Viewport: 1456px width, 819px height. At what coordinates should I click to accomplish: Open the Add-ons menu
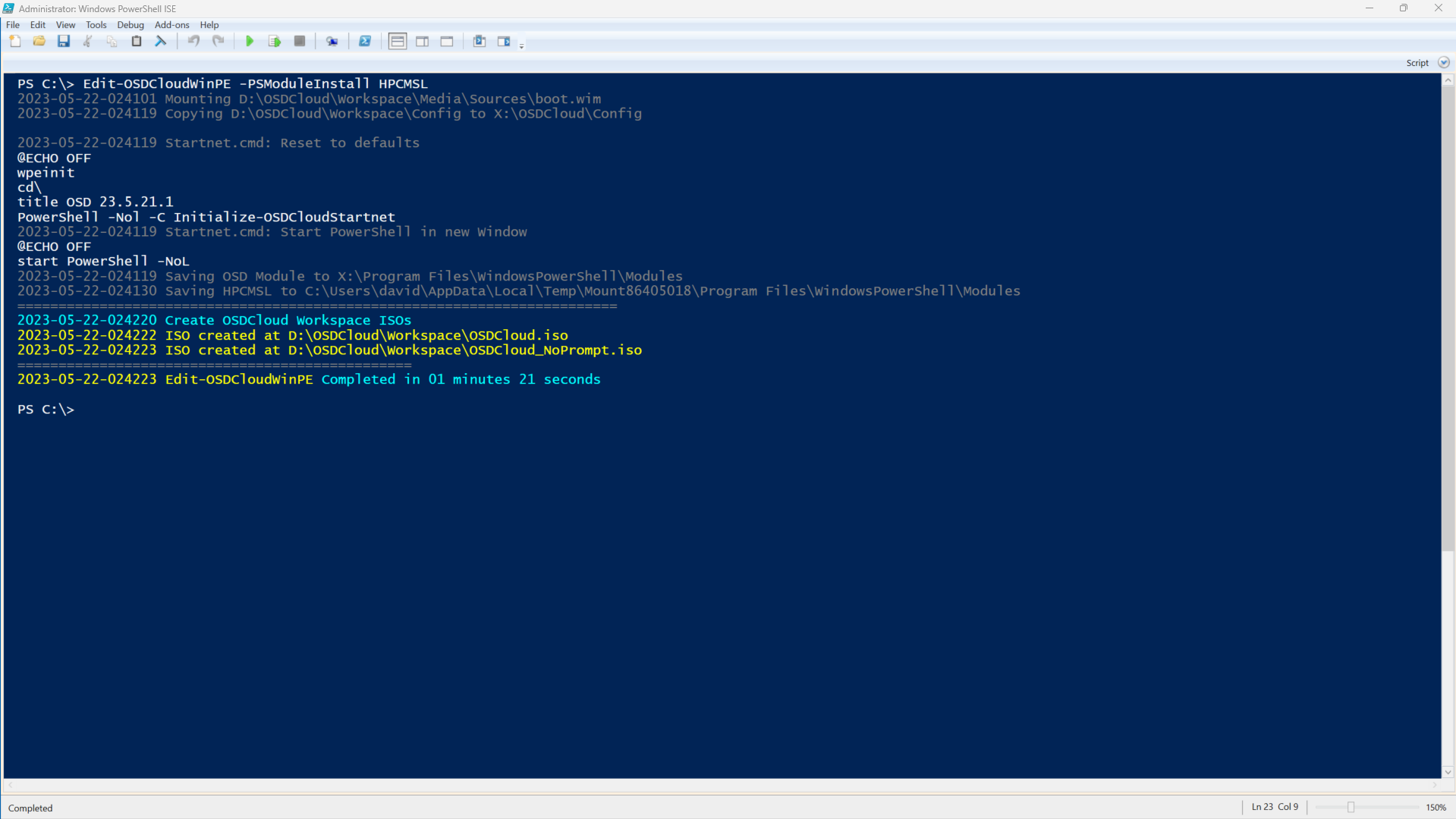pyautogui.click(x=171, y=25)
